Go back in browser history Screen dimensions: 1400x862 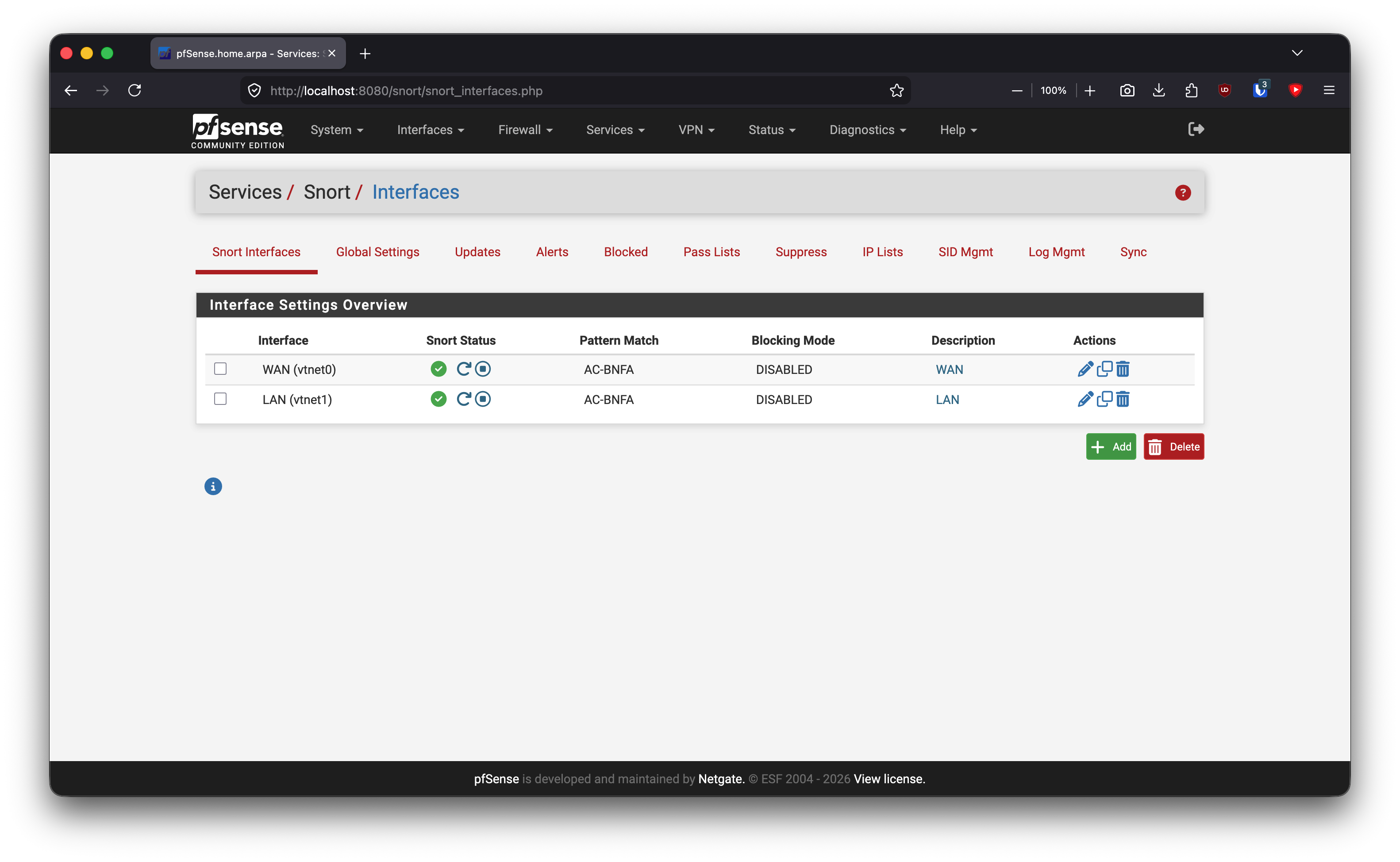pos(71,91)
